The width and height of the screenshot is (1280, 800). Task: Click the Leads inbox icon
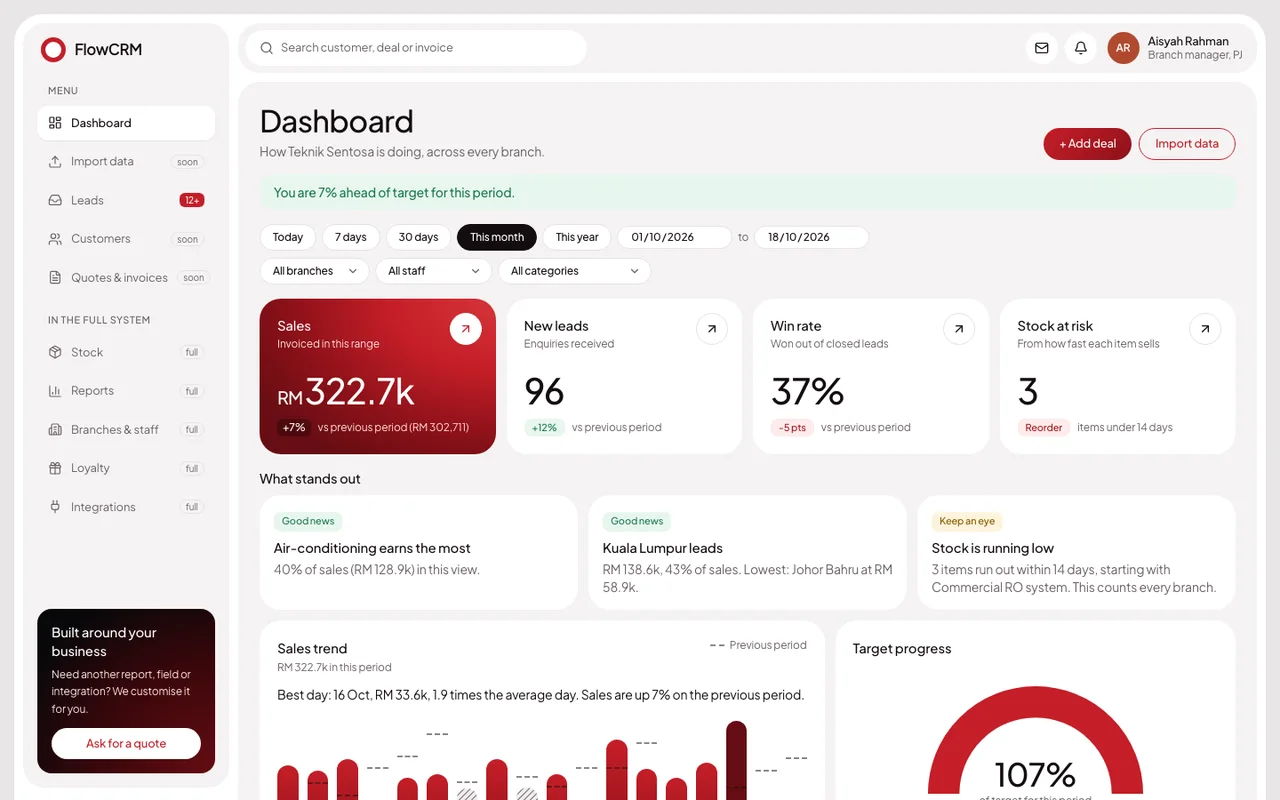click(x=55, y=200)
